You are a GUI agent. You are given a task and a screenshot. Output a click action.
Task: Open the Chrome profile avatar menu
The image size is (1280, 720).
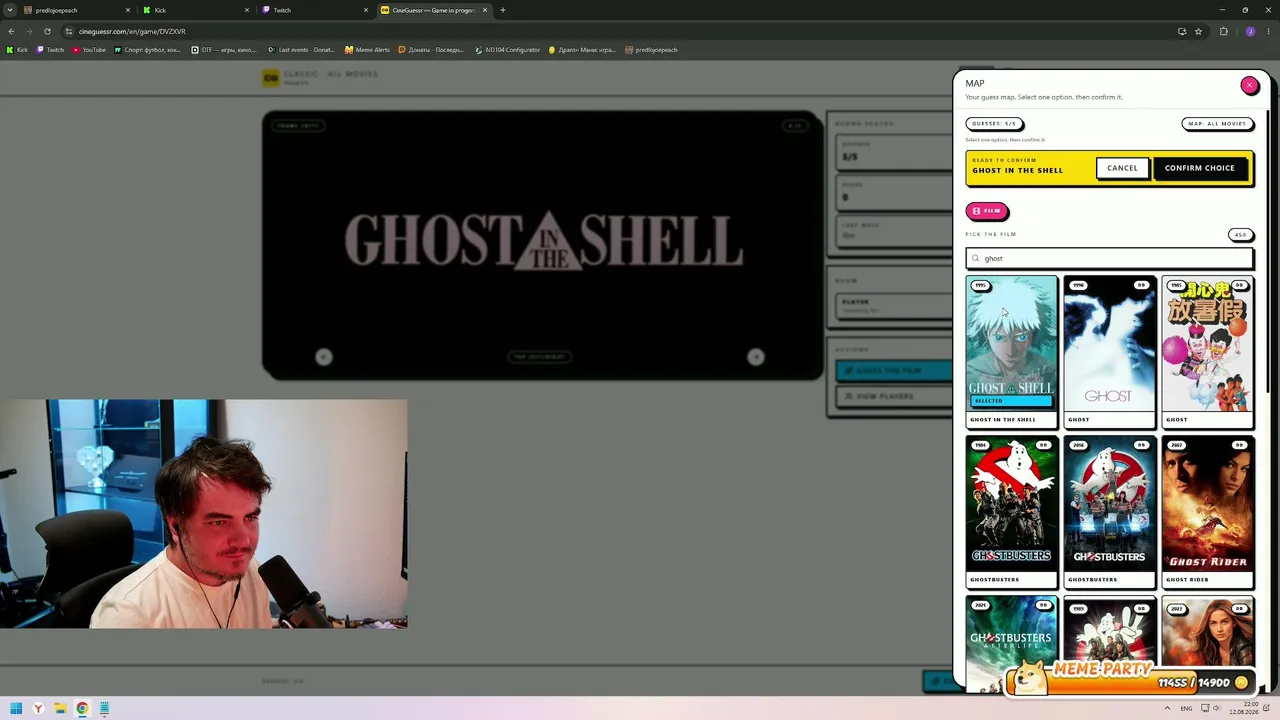[1250, 31]
